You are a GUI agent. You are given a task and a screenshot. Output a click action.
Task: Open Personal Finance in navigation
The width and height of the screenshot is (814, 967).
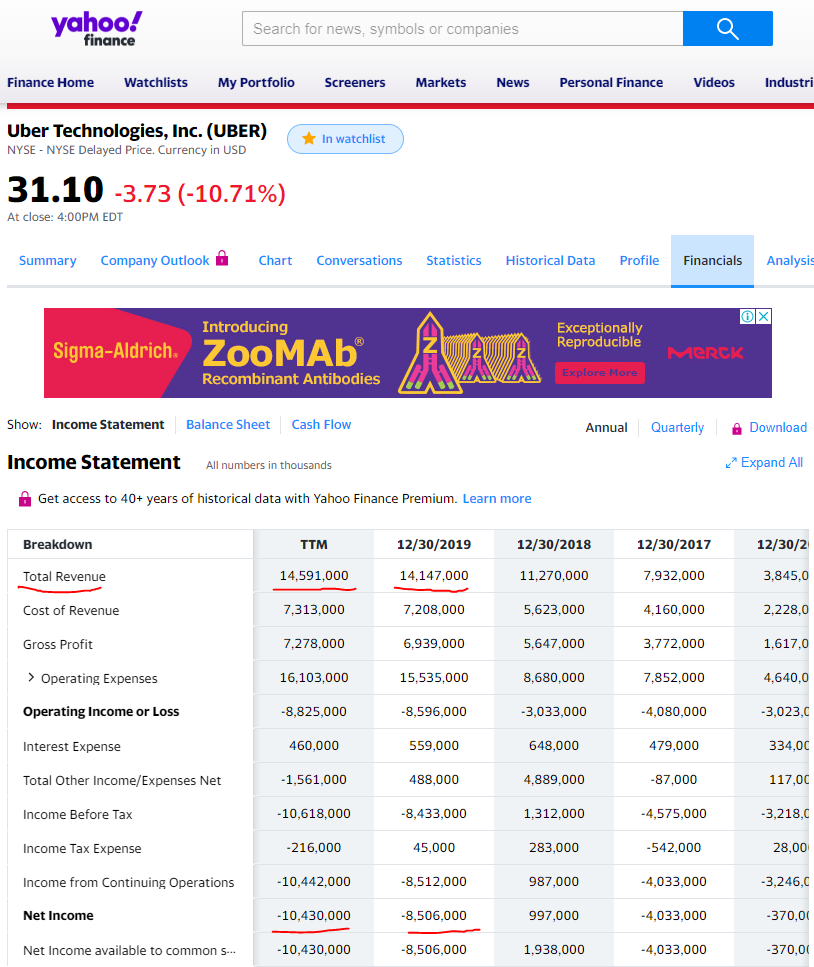(611, 83)
